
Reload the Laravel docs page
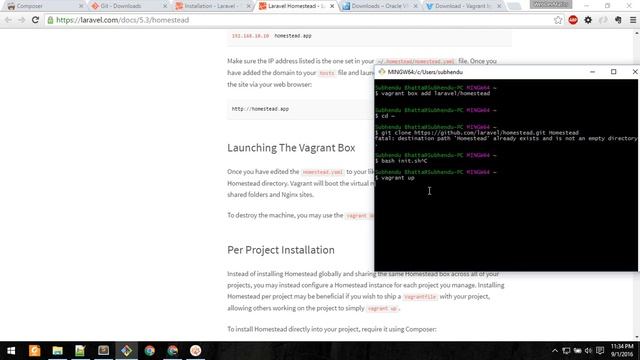click(x=36, y=20)
